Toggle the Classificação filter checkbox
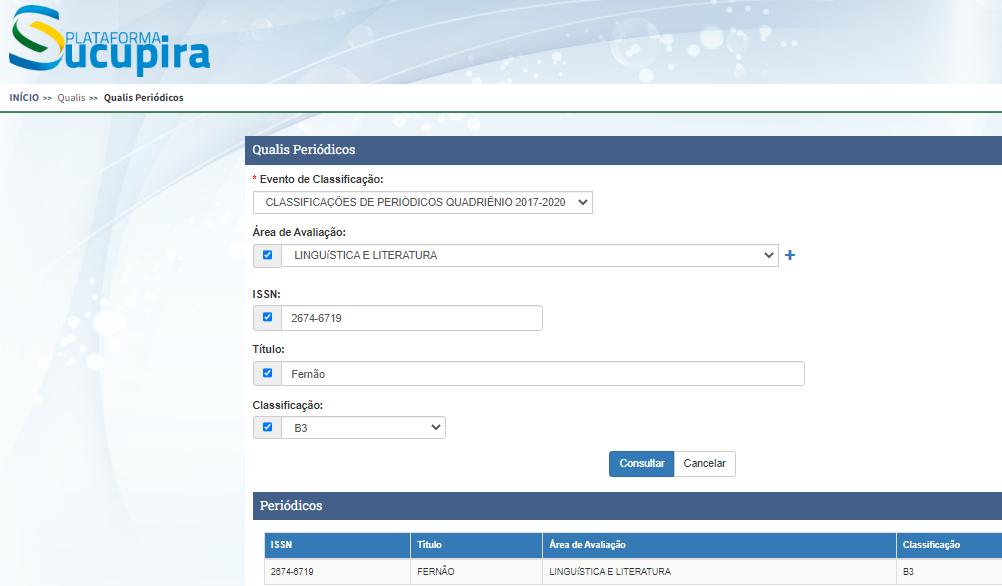Screen dimensions: 1002x586 click(x=268, y=427)
